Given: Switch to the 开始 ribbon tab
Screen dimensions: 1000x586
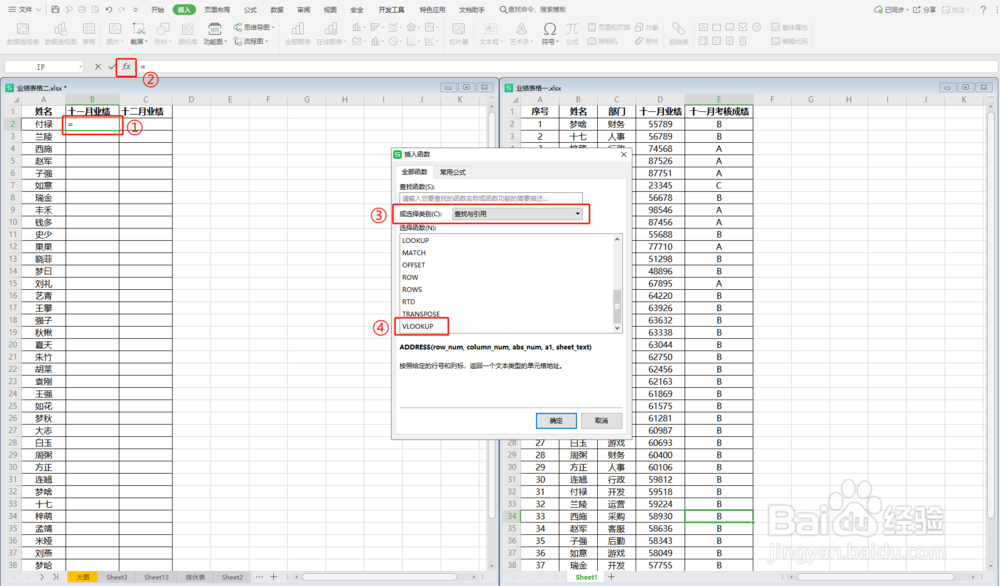Looking at the screenshot, I should [158, 10].
